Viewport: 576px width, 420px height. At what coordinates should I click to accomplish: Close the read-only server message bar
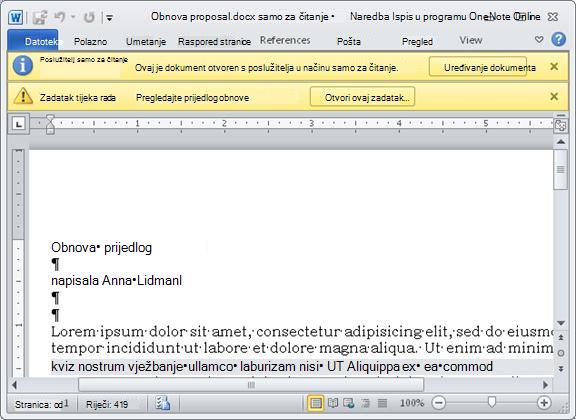click(554, 67)
